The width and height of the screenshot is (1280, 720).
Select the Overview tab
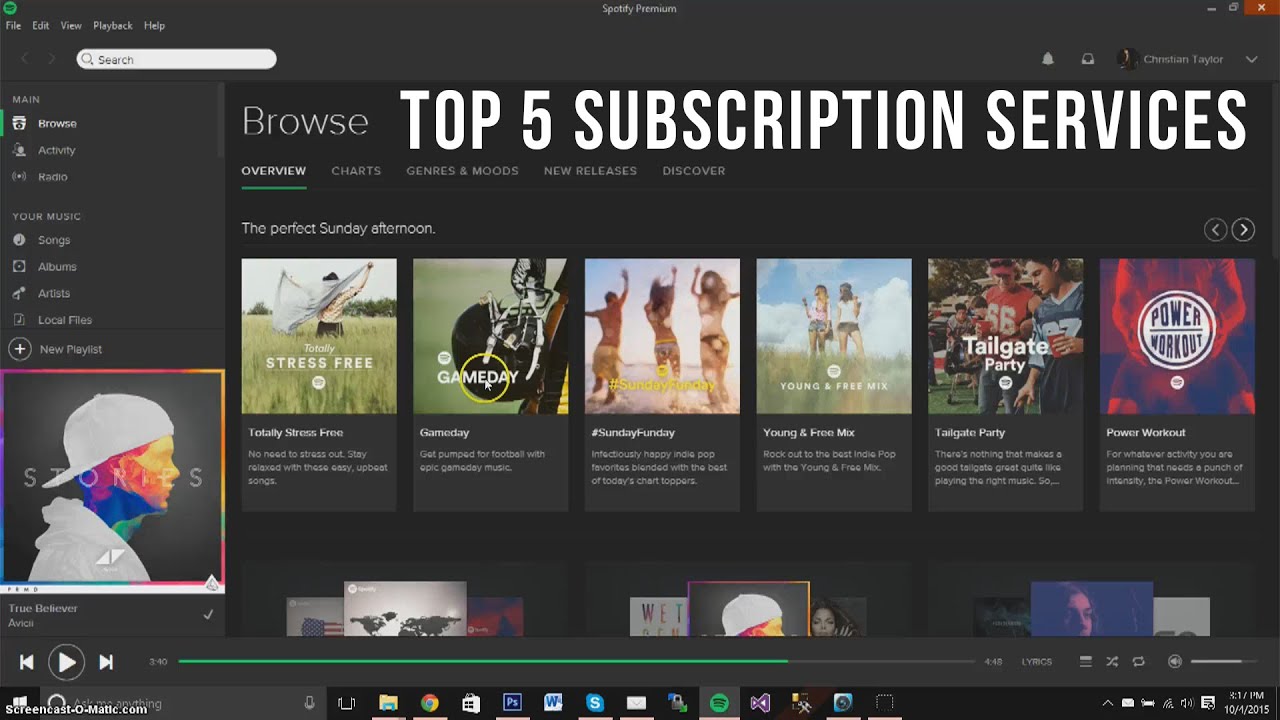tap(273, 171)
